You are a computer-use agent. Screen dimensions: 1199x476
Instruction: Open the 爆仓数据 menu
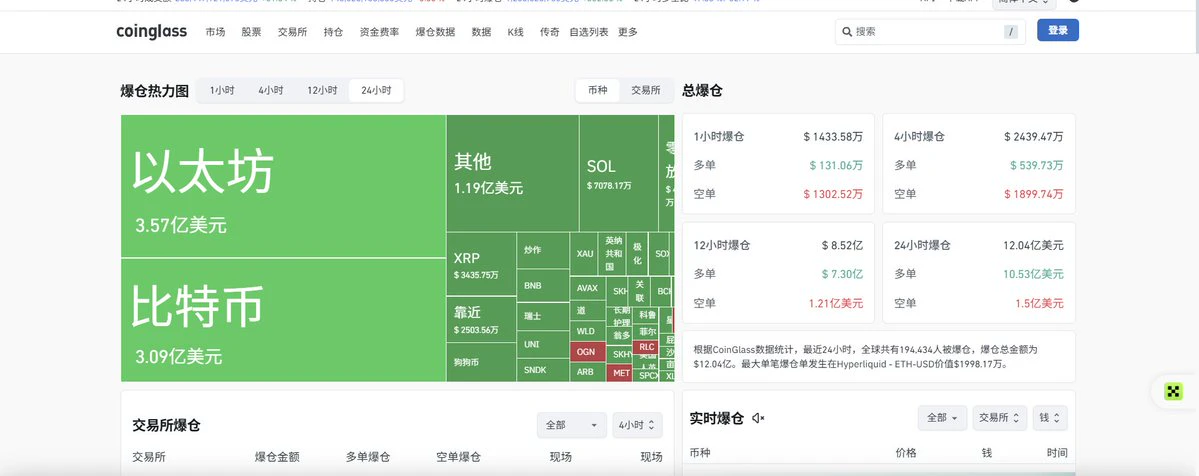[x=435, y=32]
